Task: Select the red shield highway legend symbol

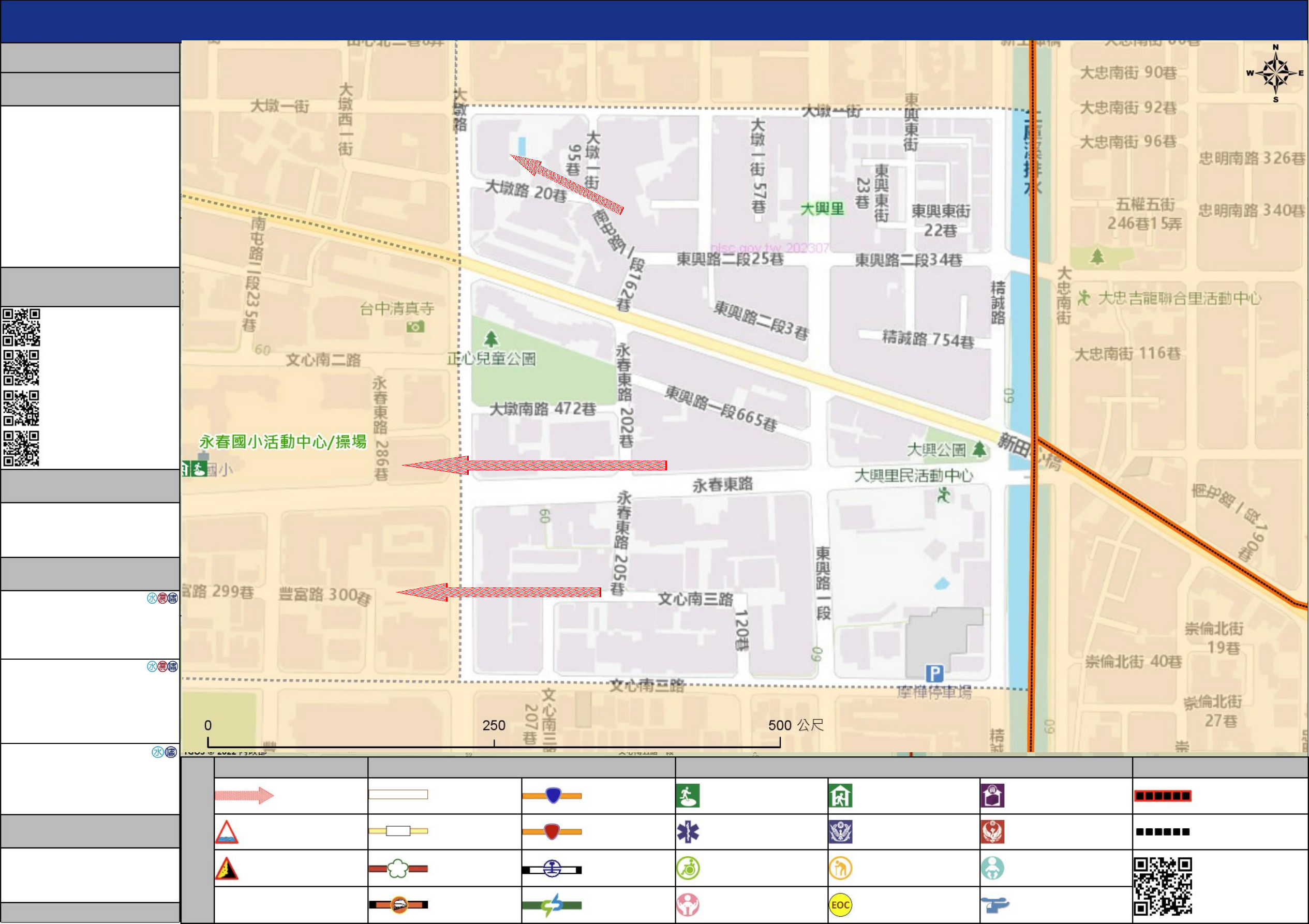Action: [552, 832]
